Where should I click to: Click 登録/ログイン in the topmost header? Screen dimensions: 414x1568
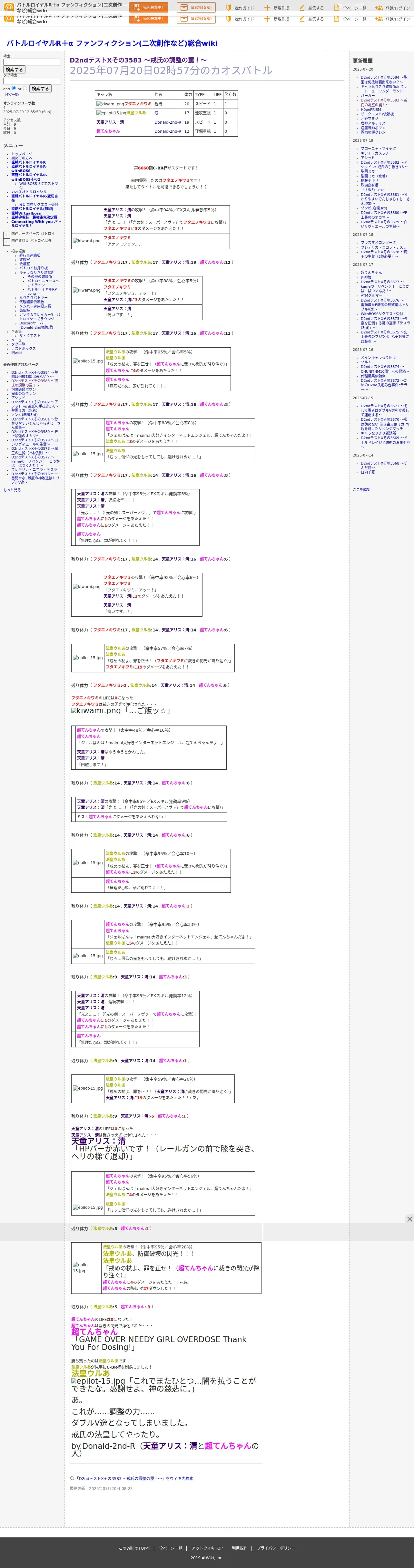[393, 8]
